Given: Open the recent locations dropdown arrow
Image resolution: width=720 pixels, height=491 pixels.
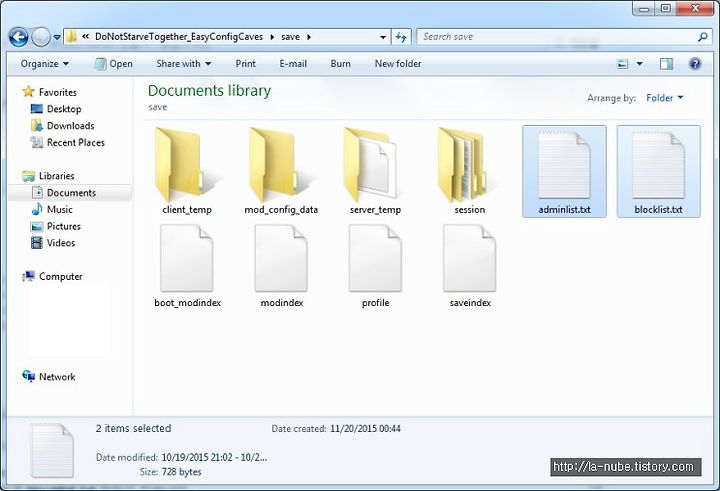Looking at the screenshot, I should coord(57,37).
